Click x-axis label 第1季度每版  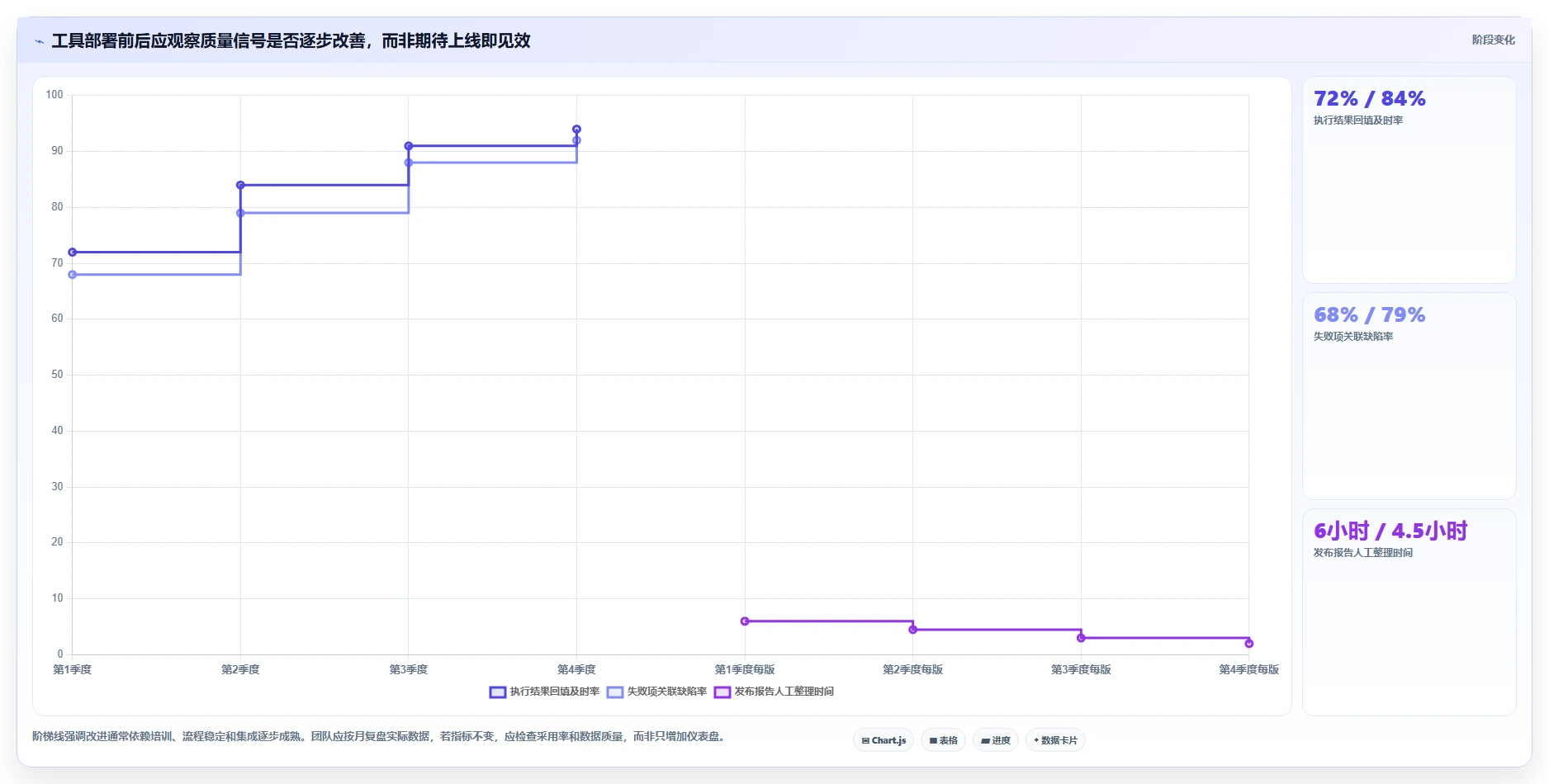pyautogui.click(x=745, y=669)
